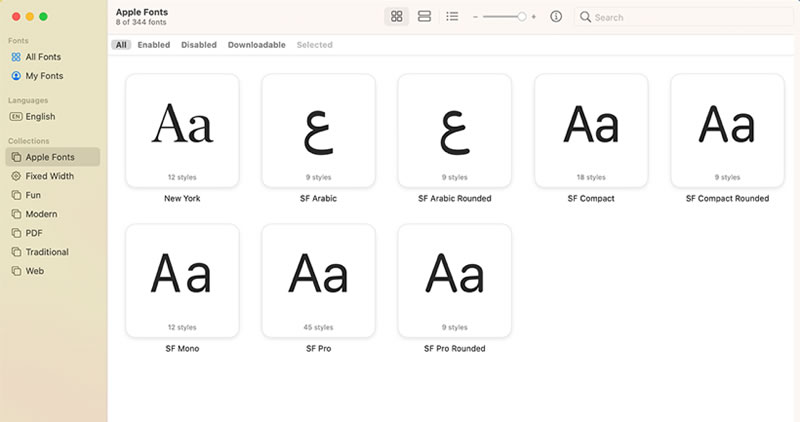Open My Fonts in sidebar
Viewport: 800px width, 422px height.
click(x=53, y=76)
